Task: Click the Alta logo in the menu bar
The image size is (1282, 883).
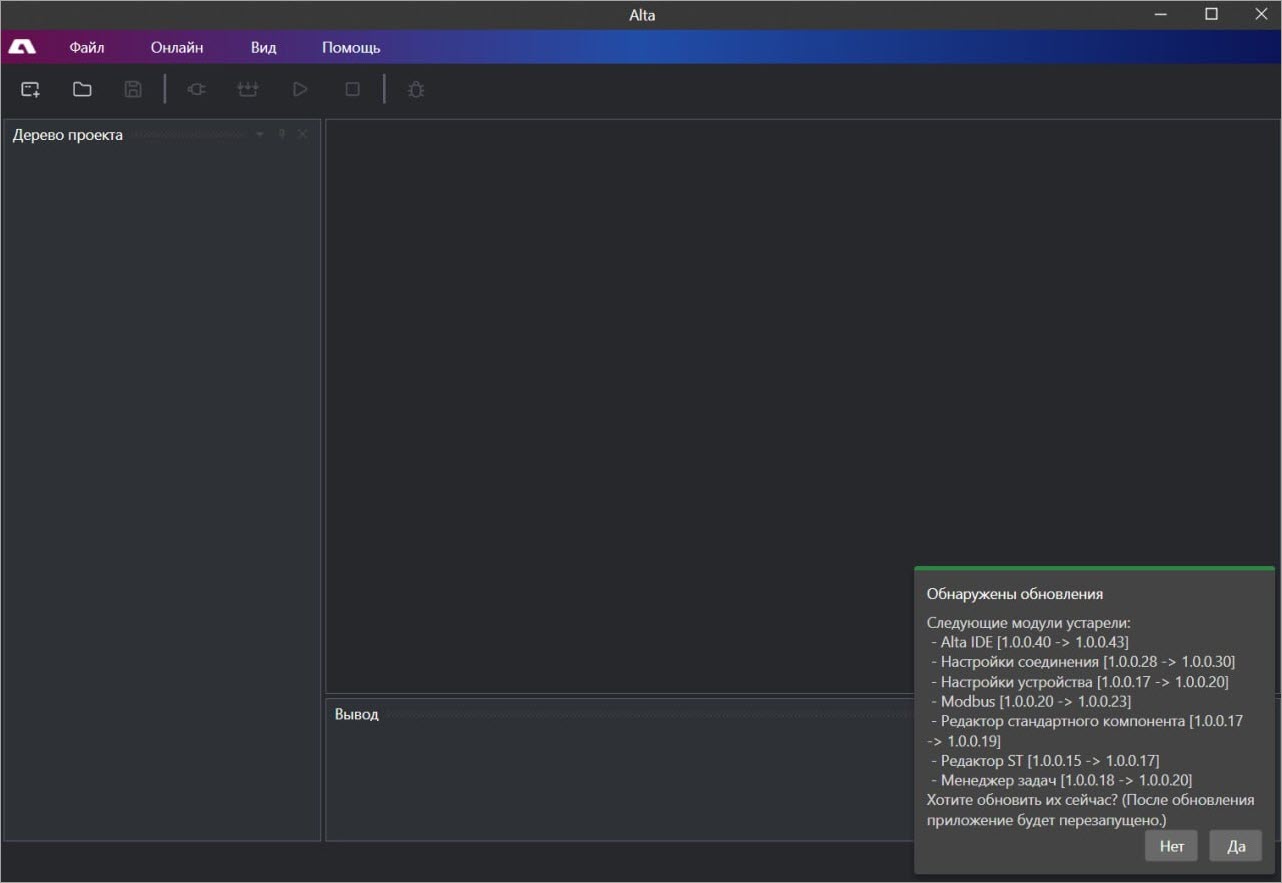Action: (x=22, y=47)
